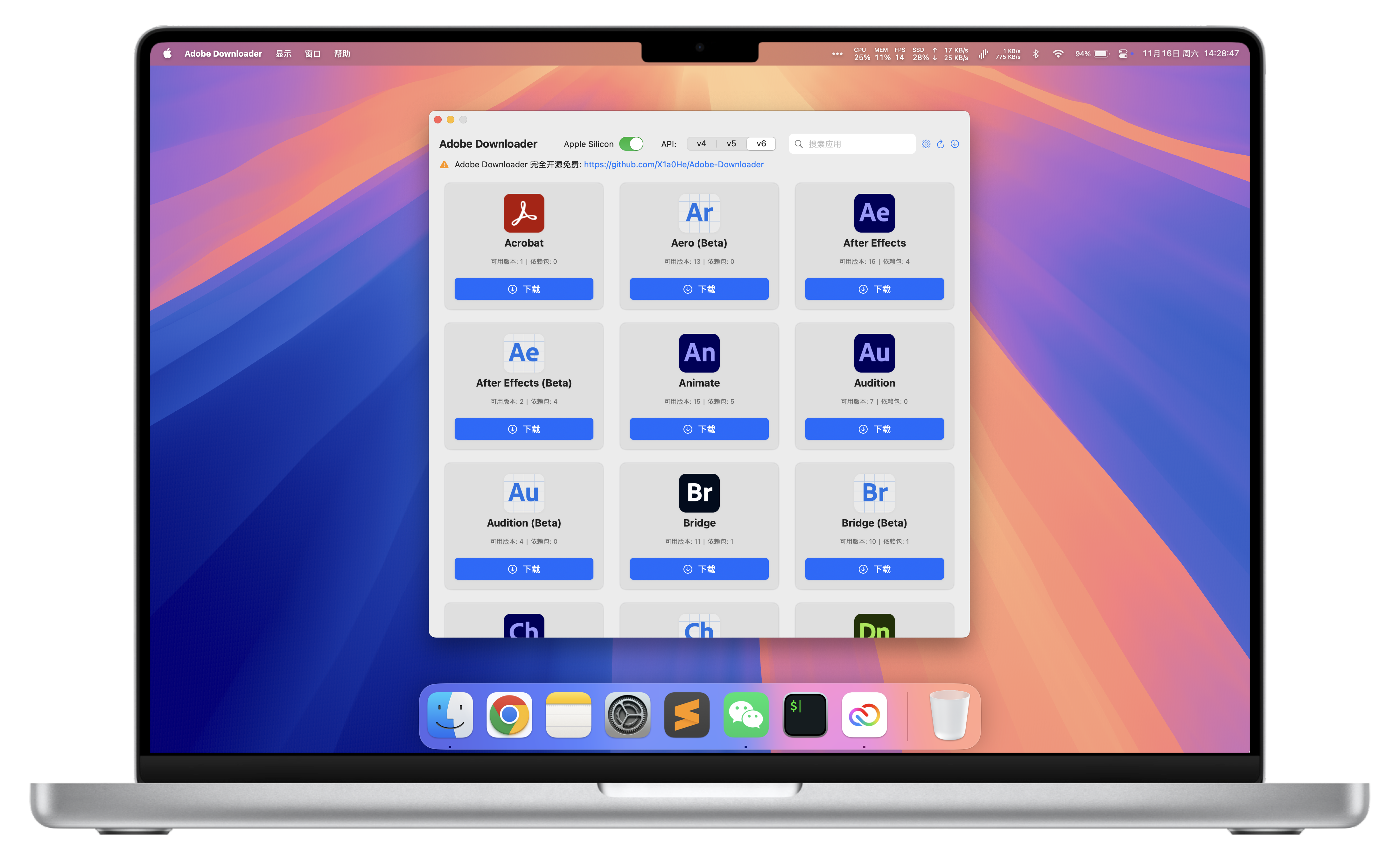Click the refresh icon in the toolbar
Screen dimensions: 1400x859
coord(940,144)
